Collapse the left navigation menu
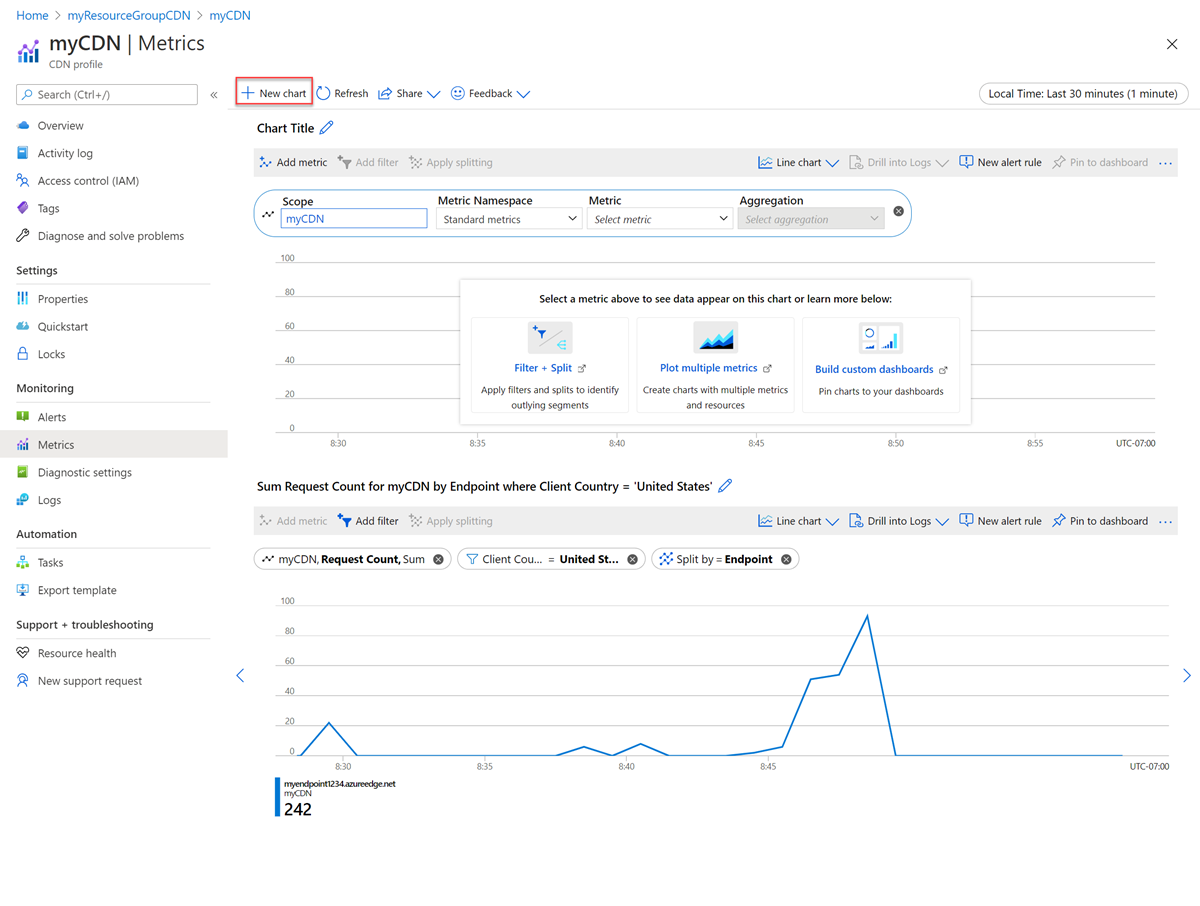This screenshot has height=906, width=1200. [214, 95]
